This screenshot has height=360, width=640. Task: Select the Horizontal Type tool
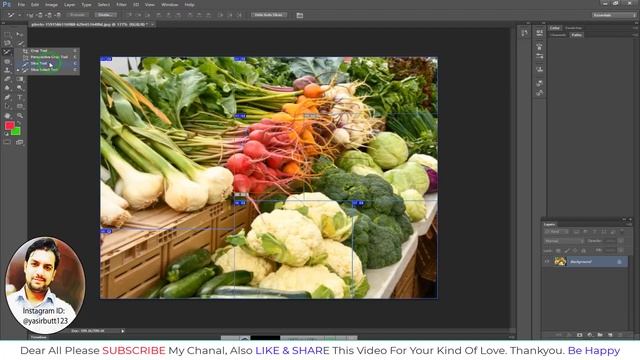pos(20,97)
